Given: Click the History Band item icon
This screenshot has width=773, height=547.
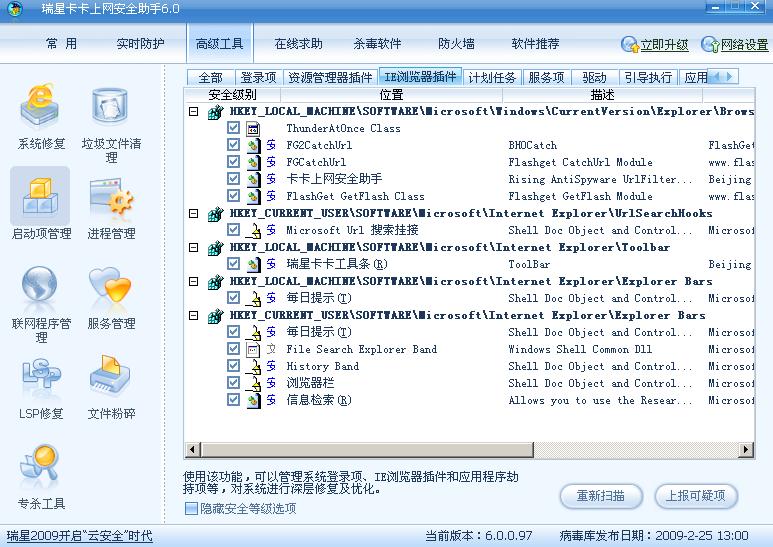Looking at the screenshot, I should (x=253, y=367).
